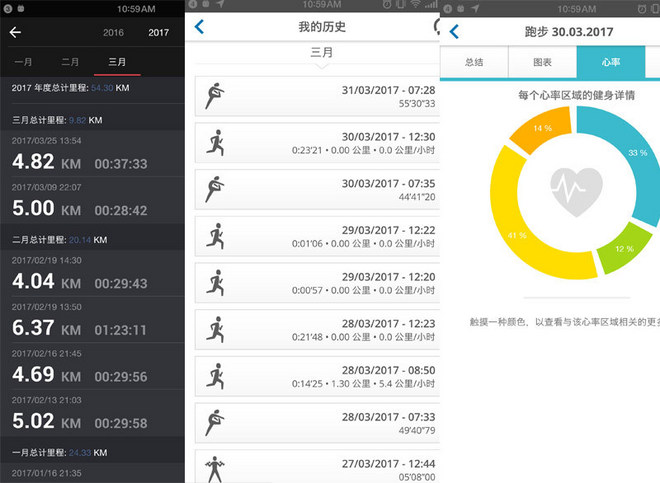Open the activity entry 29/03/2017 - 12:22
This screenshot has height=483, width=660.
pyautogui.click(x=317, y=237)
